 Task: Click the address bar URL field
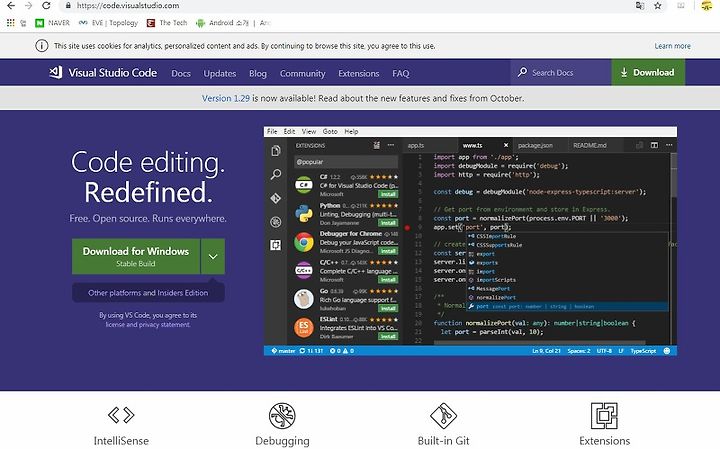point(344,6)
